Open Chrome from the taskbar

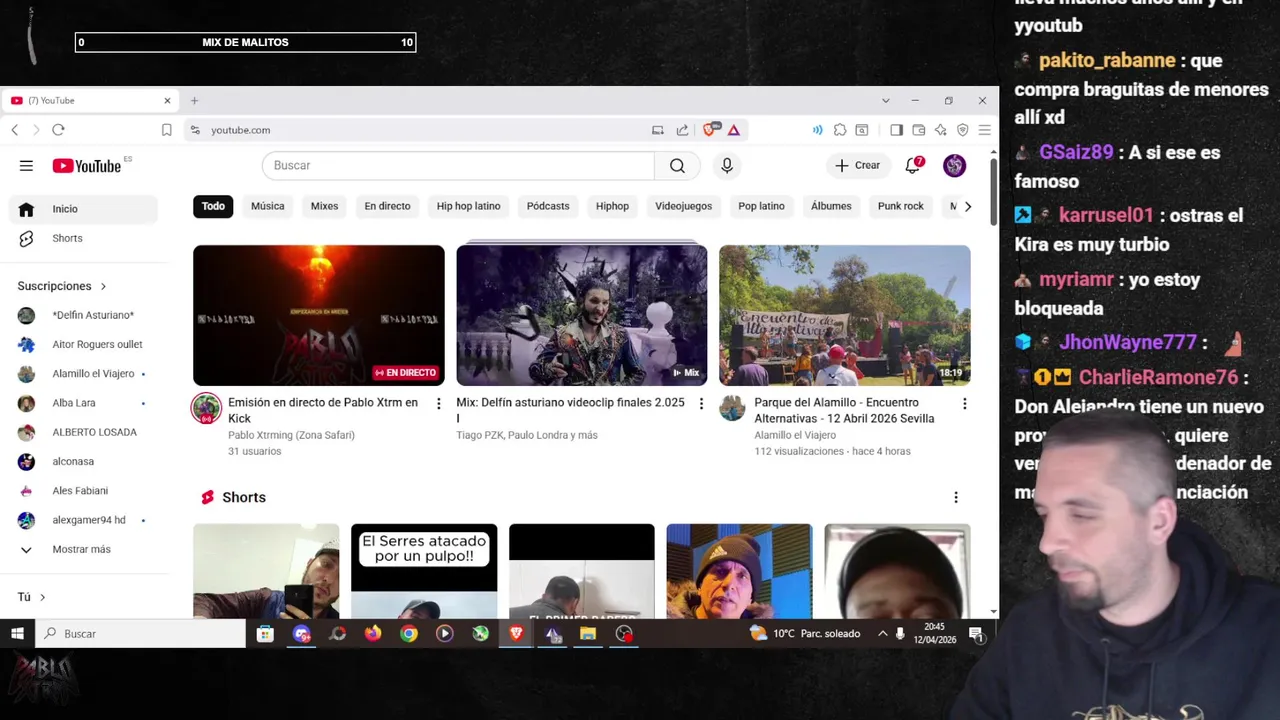click(409, 634)
